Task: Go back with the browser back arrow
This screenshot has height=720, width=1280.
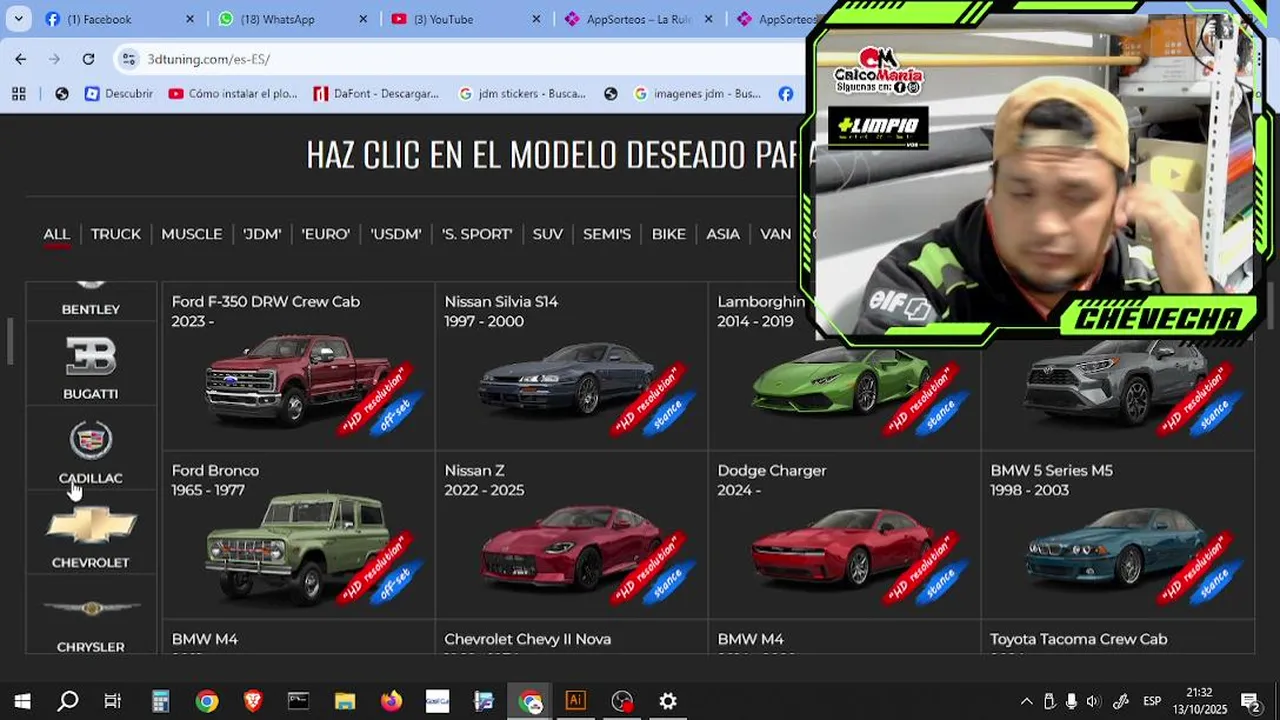Action: [x=20, y=59]
